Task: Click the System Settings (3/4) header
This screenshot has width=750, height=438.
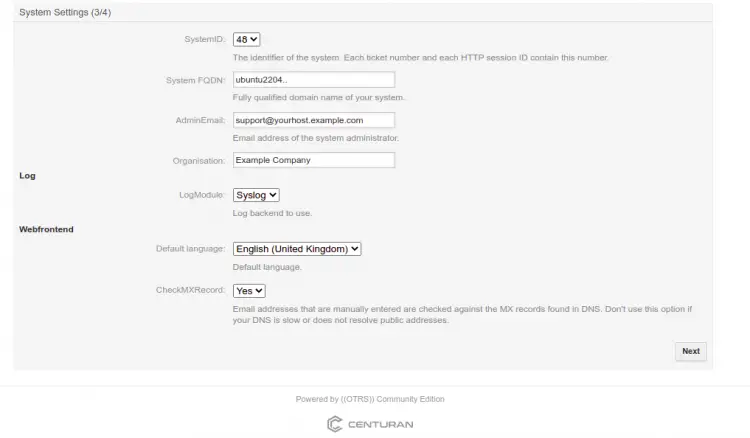Action: point(65,11)
